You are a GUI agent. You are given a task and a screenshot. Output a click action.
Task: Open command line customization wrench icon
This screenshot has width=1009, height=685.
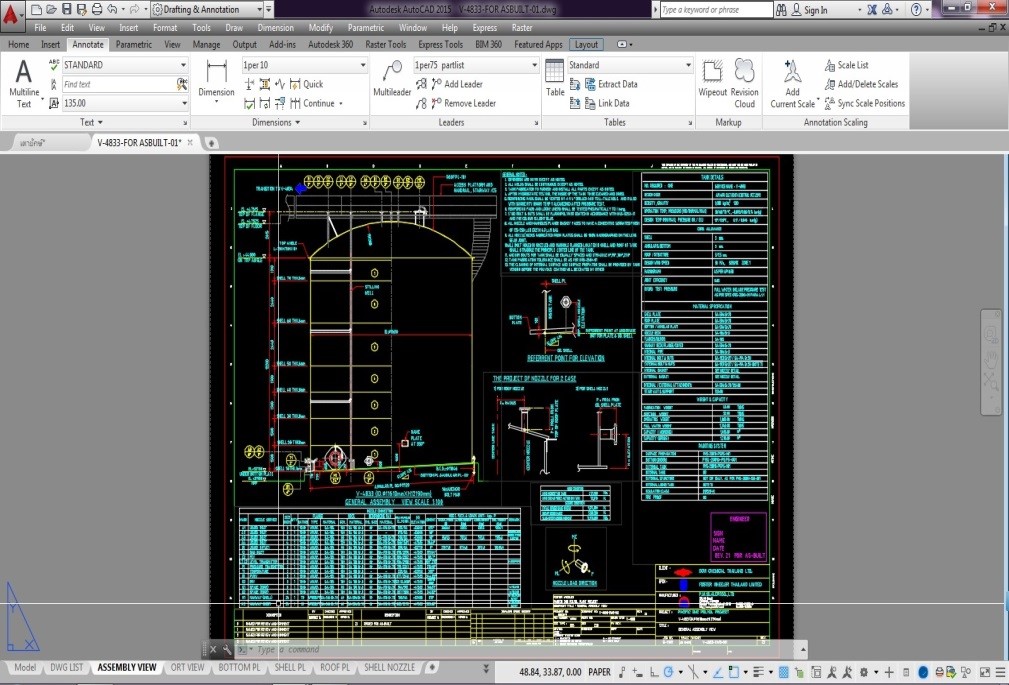(x=228, y=650)
